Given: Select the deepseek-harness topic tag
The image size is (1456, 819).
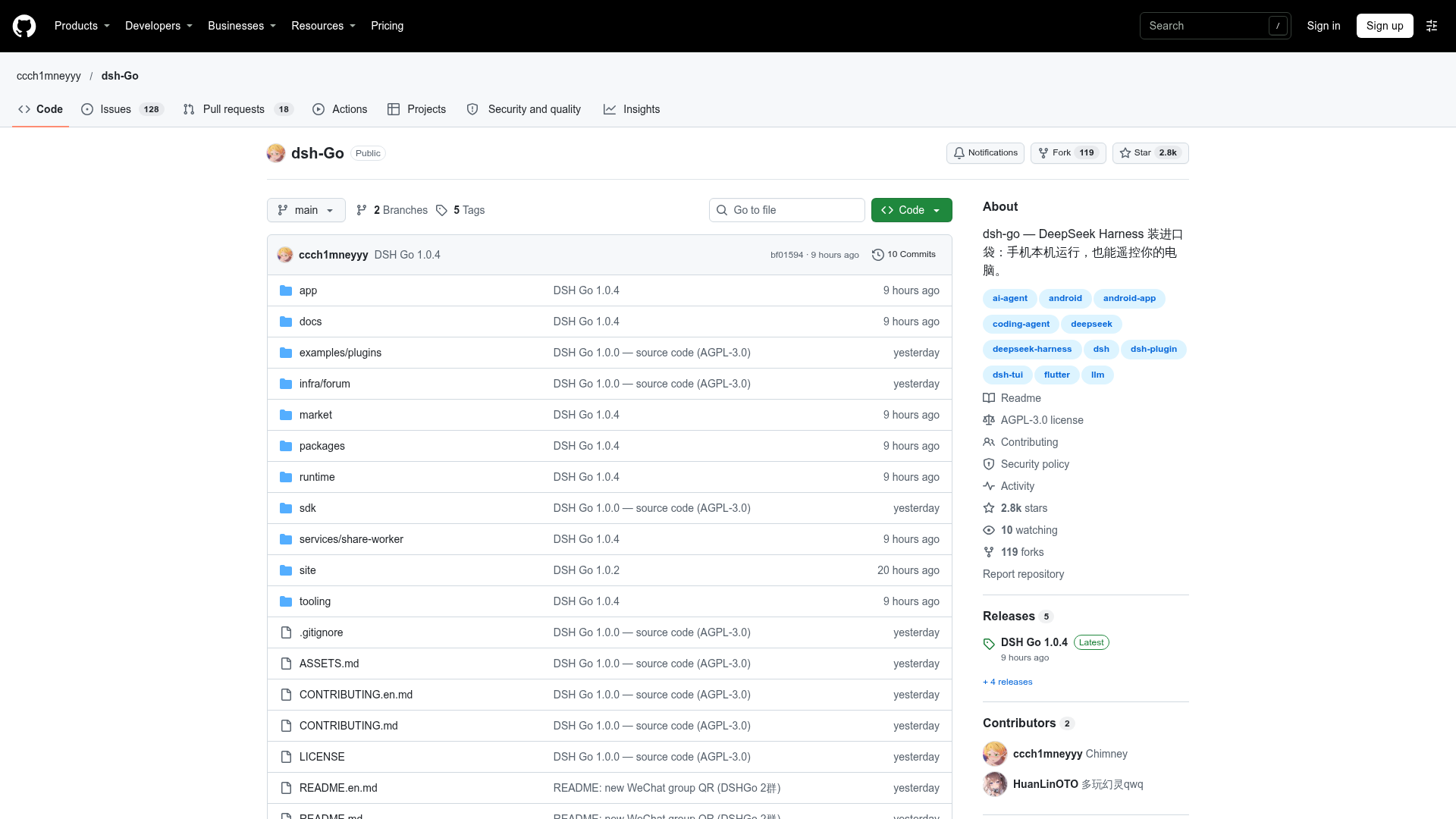Looking at the screenshot, I should (1032, 350).
